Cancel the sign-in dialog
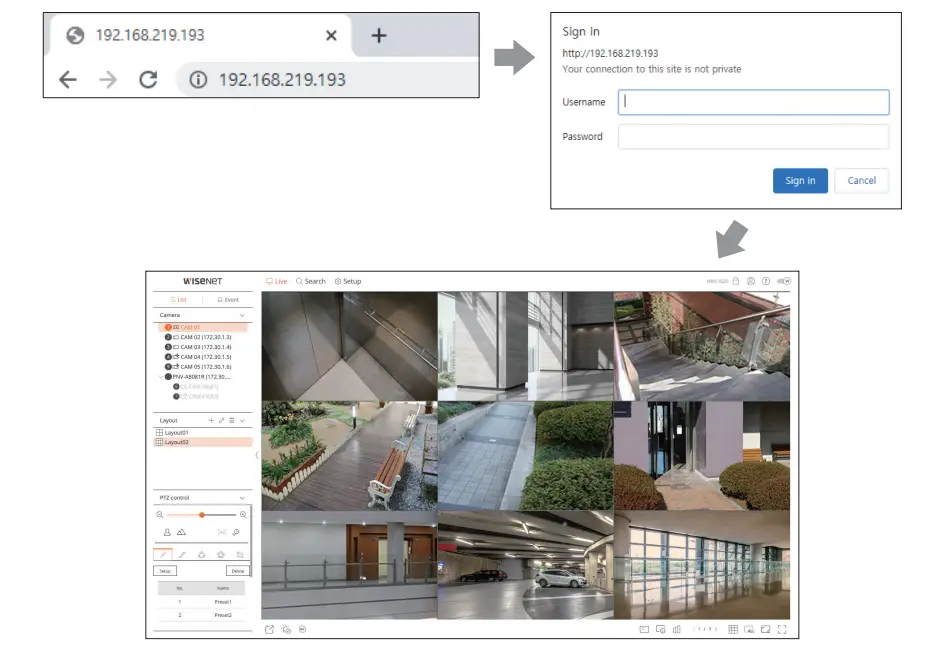Viewport: 931px width, 666px height. tap(861, 180)
